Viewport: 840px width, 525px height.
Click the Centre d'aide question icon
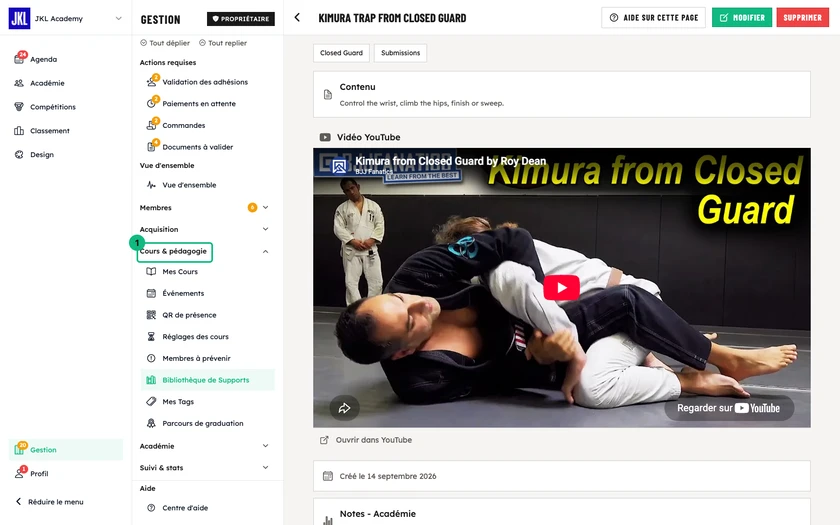[152, 508]
